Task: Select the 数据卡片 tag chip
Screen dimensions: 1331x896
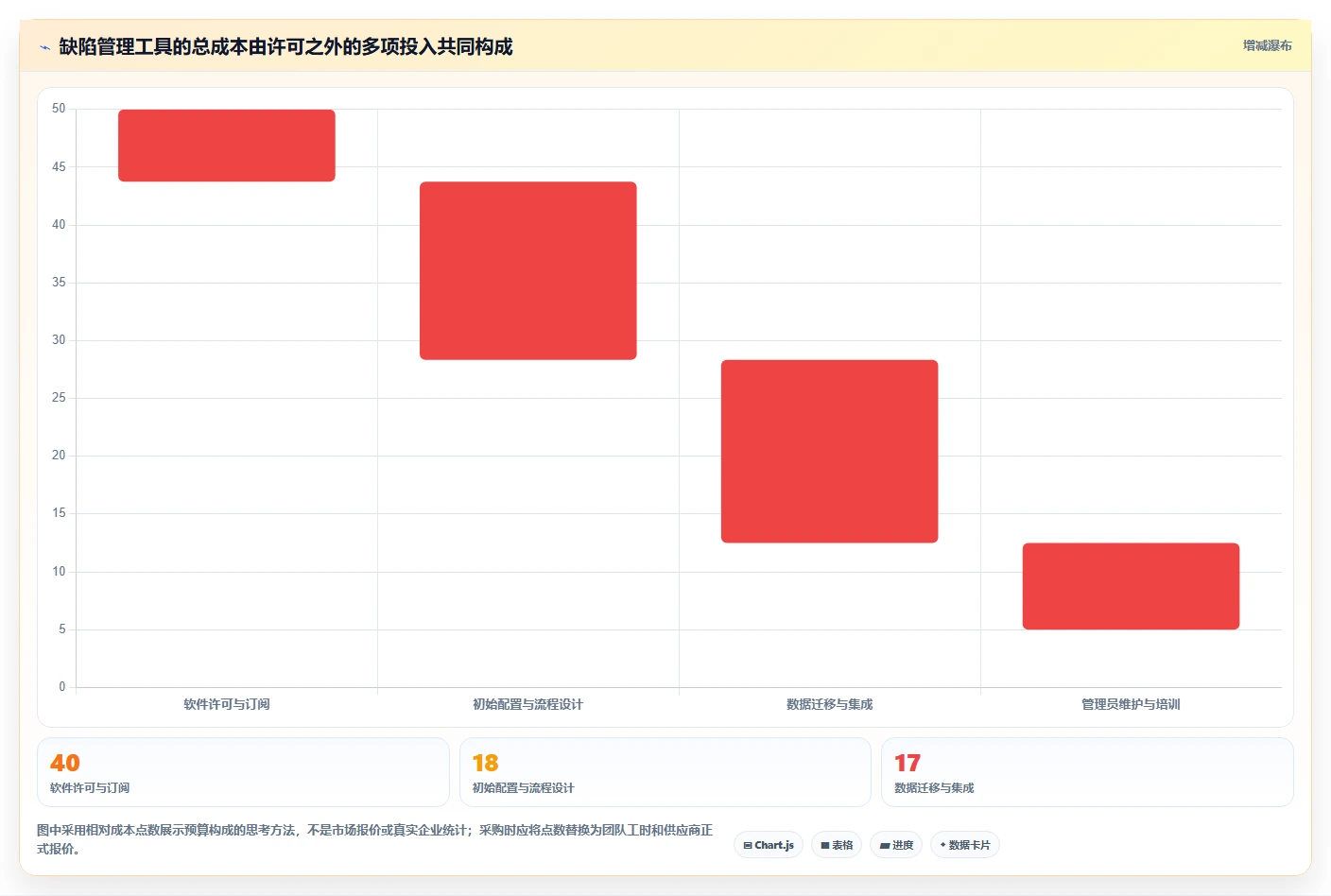Action: 965,845
